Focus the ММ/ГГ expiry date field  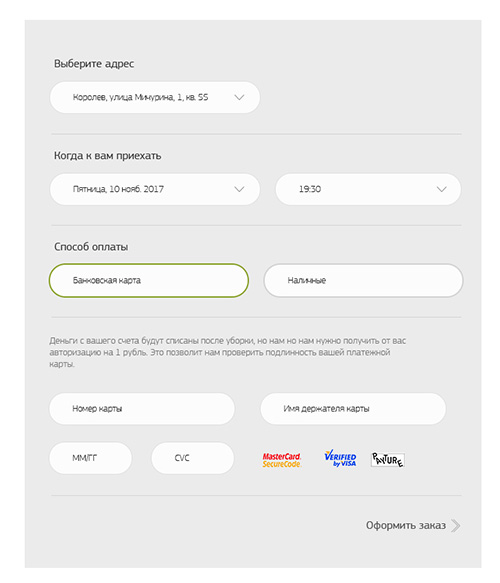90,458
